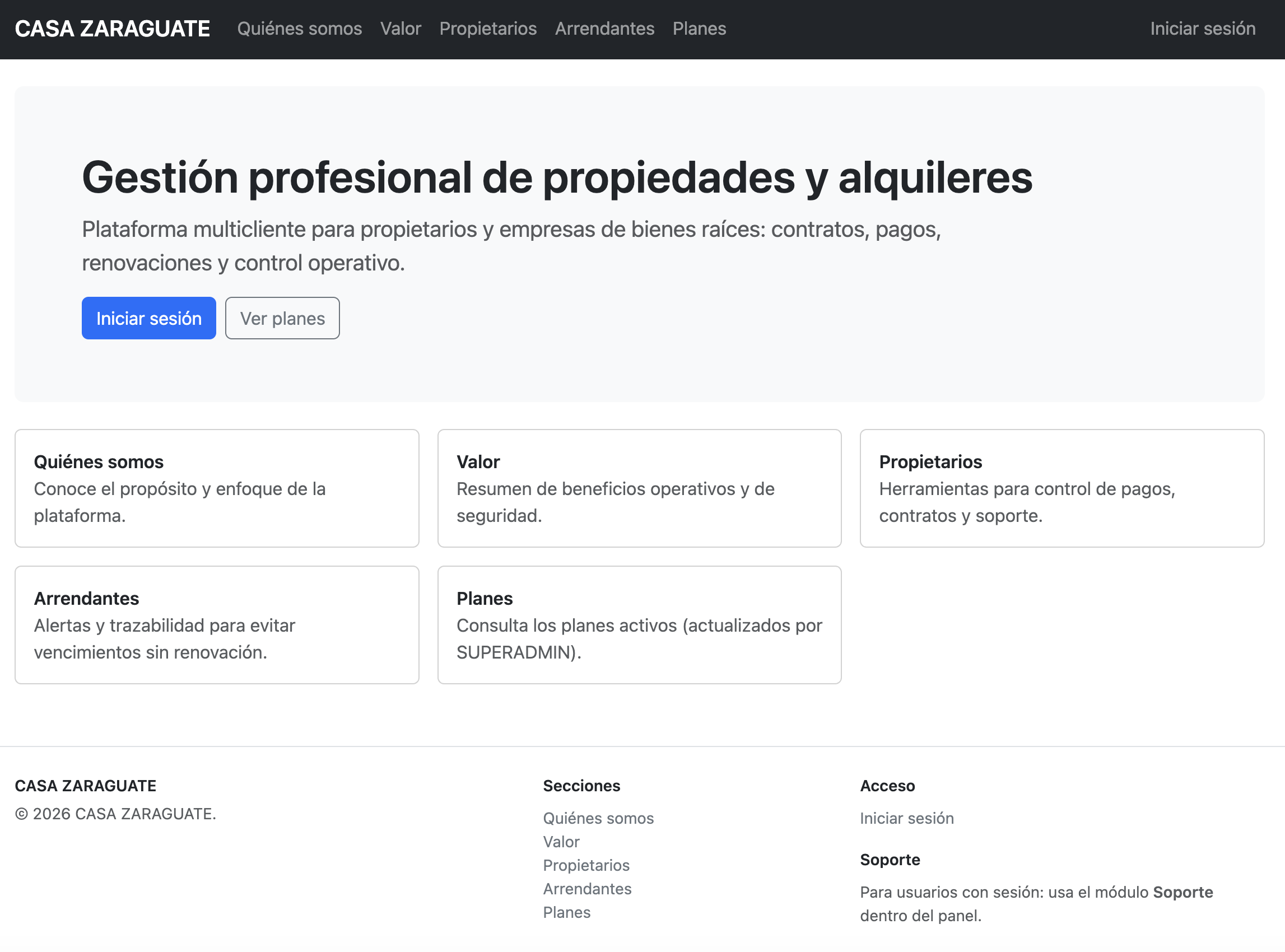Click Arrendantes in the footer section
This screenshot has height=952, width=1285.
(x=587, y=889)
